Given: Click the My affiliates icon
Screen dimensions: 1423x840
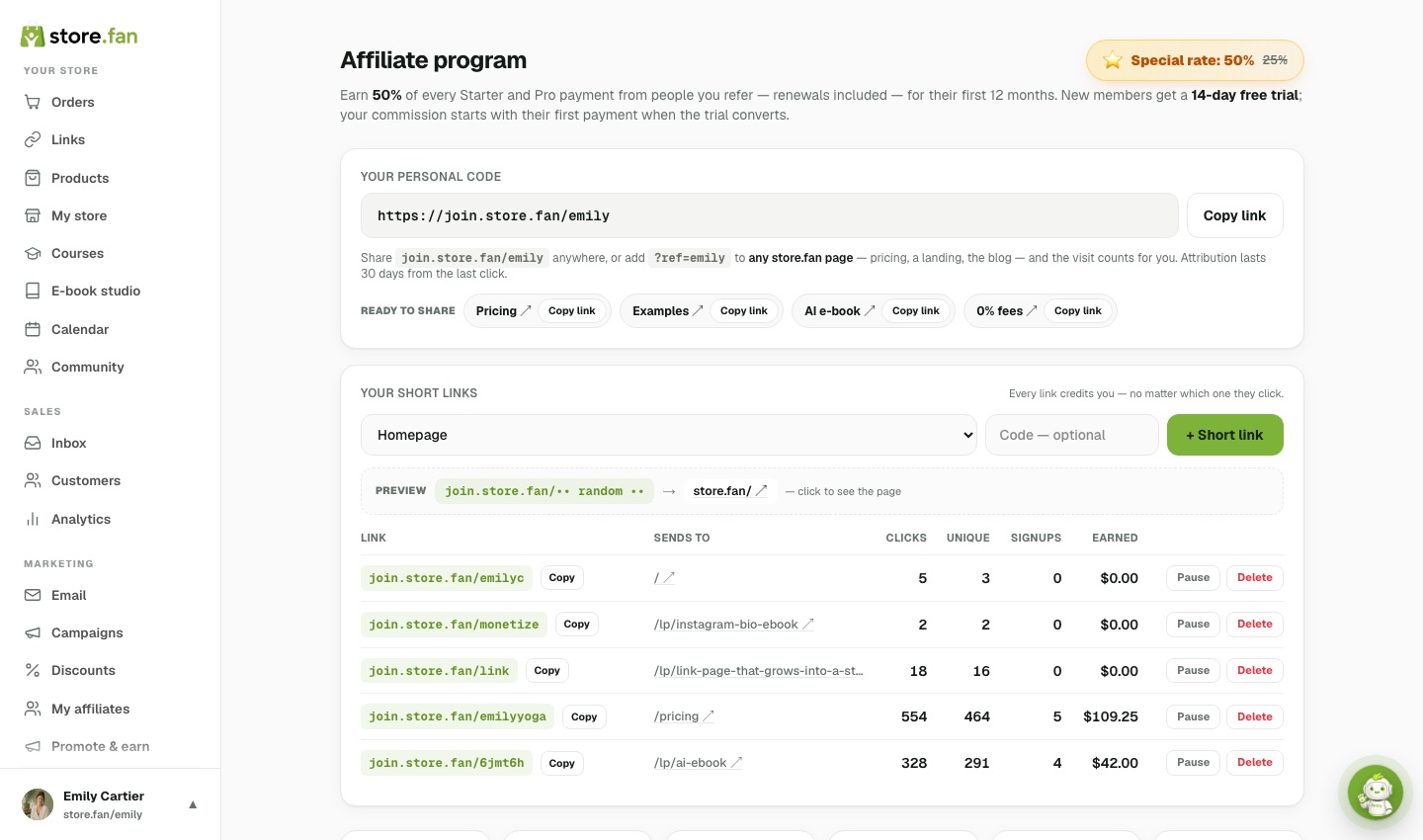Looking at the screenshot, I should (x=33, y=709).
